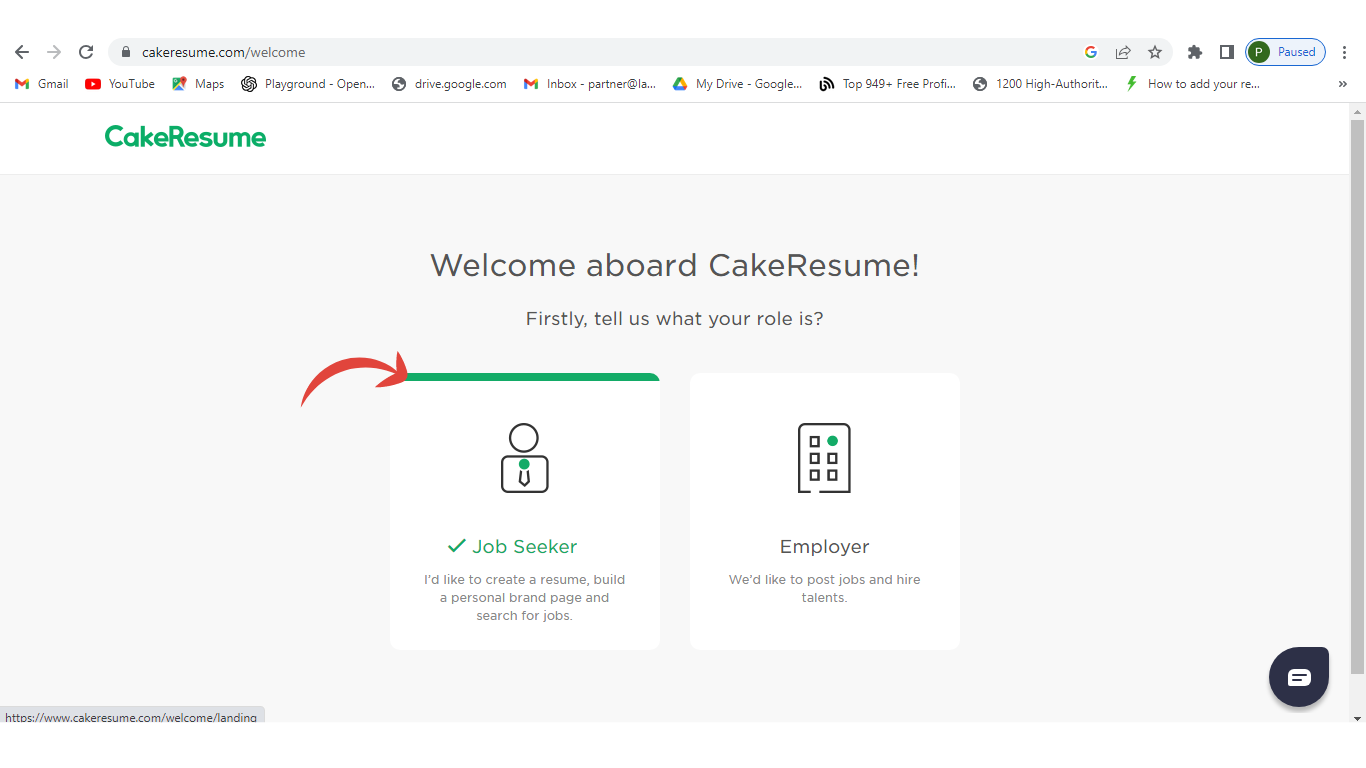
Task: Bookmark this page with the star icon
Action: coord(1155,52)
